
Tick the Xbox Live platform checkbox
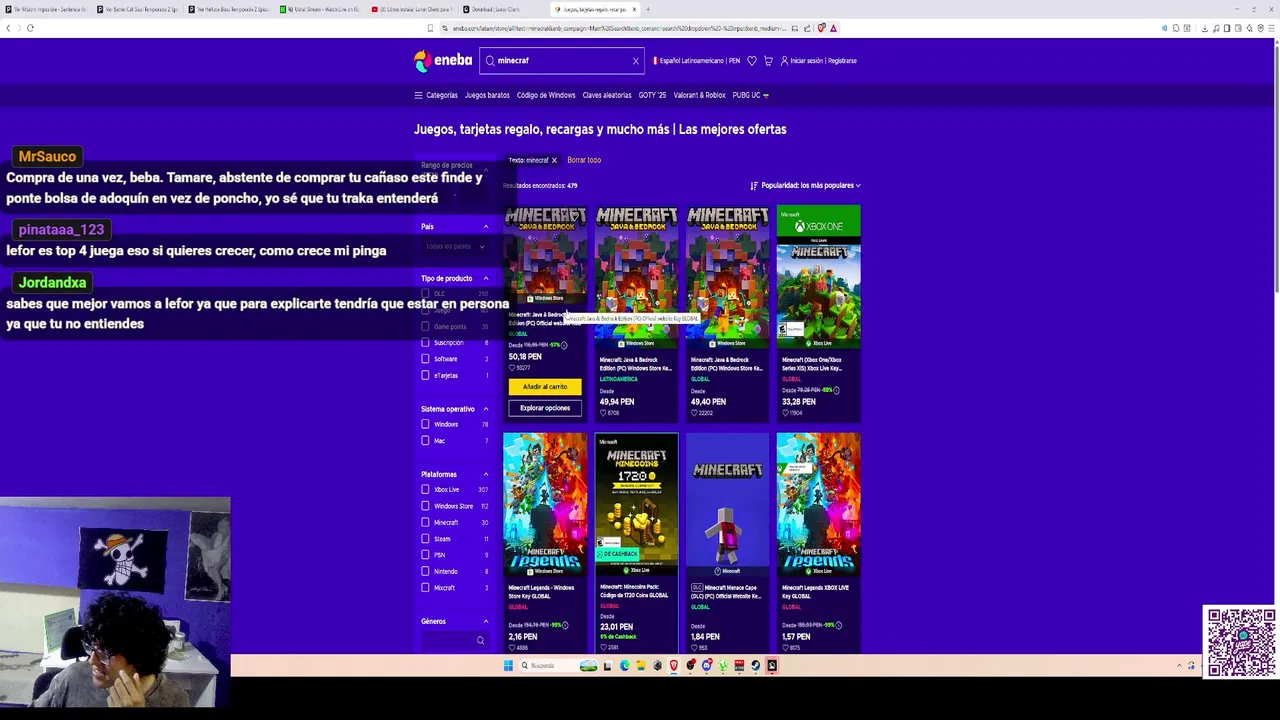pos(425,490)
